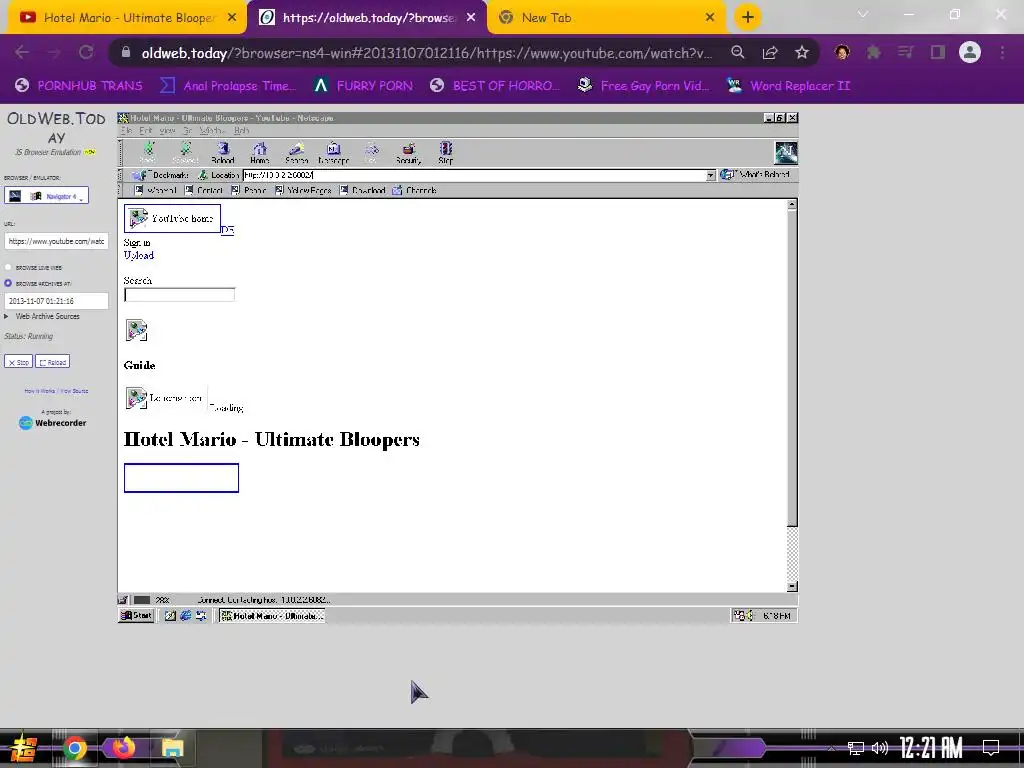Click the scrollbar down arrow in Netscape

click(792, 586)
